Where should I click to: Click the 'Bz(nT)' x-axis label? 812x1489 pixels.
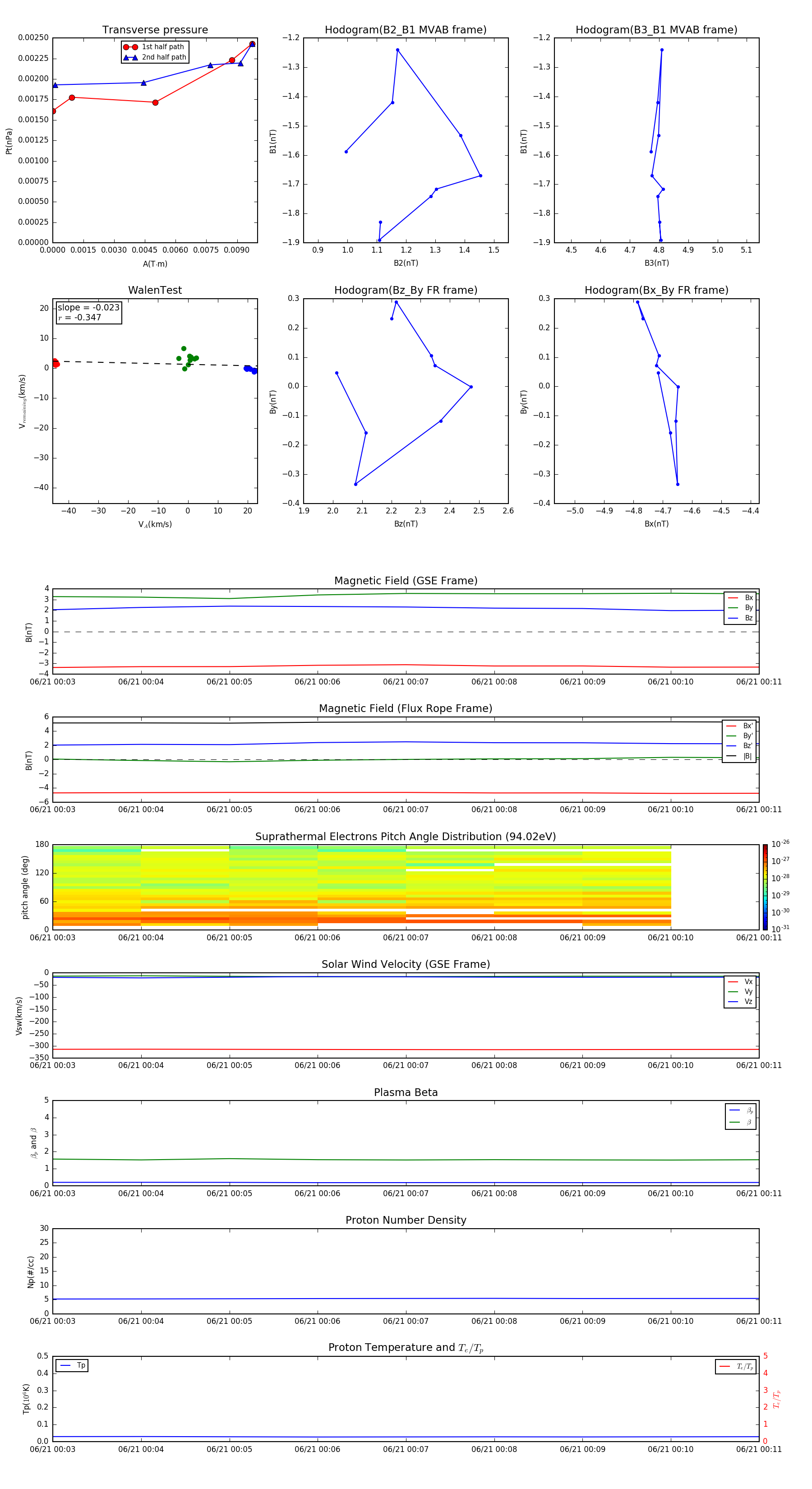[406, 524]
